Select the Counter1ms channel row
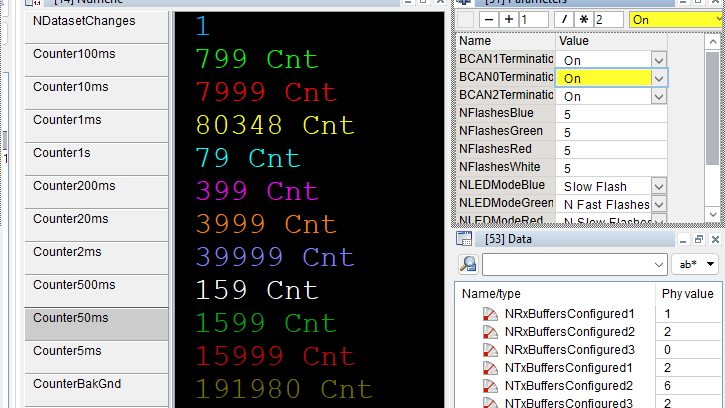The image size is (725, 408). [96, 126]
